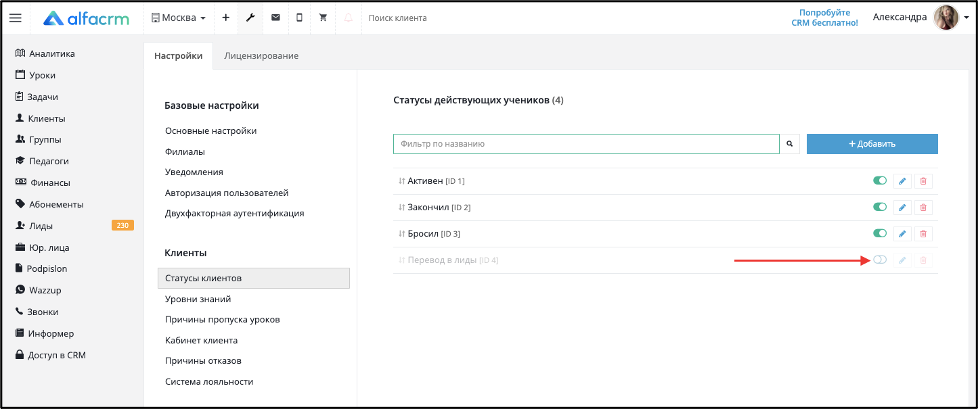Open Двухфакторная аутентификация settings
This screenshot has width=979, height=410.
point(235,213)
